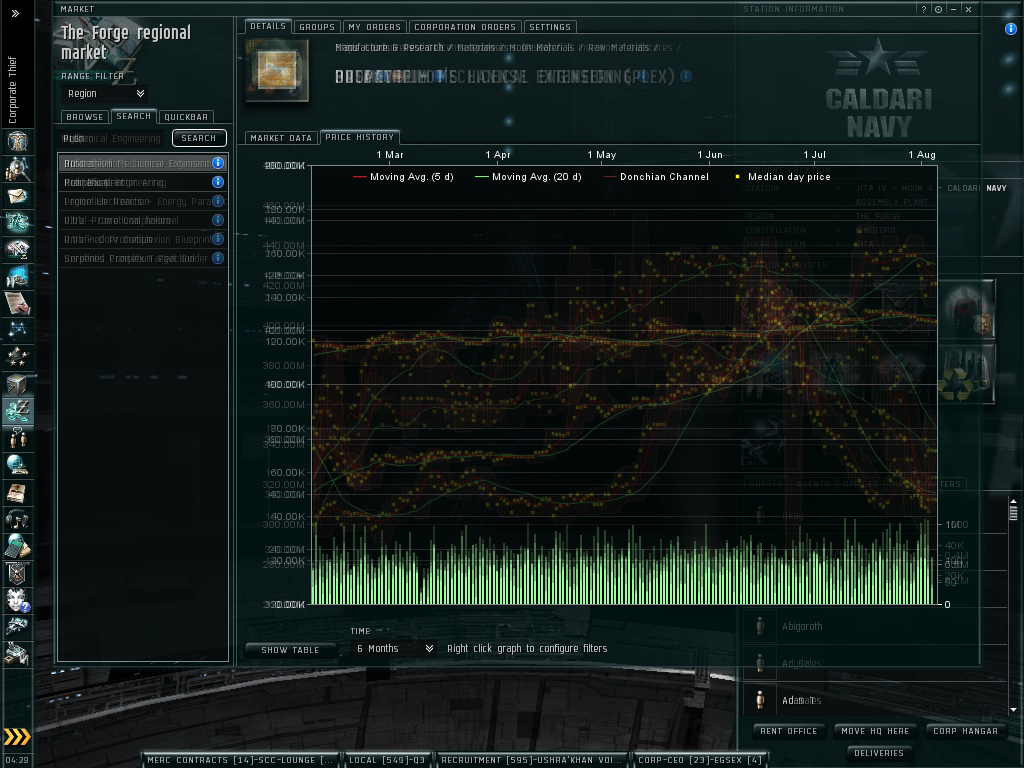Switch to the My Orders tab

pyautogui.click(x=374, y=27)
